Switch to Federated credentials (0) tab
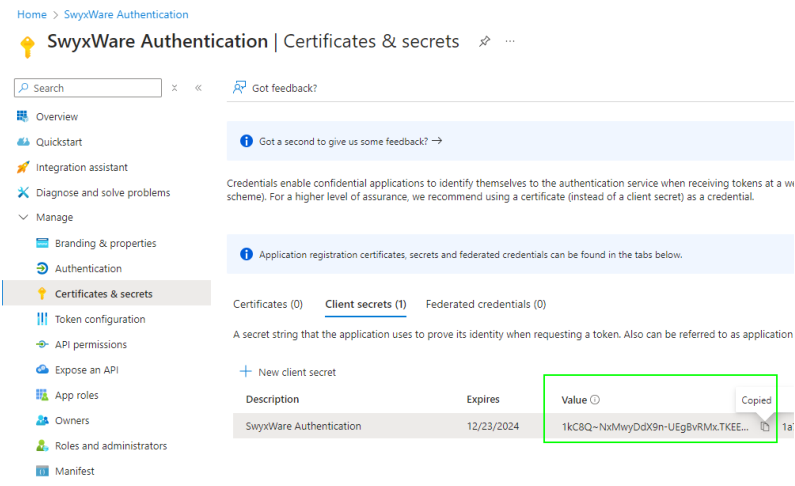The height and width of the screenshot is (486, 795). point(485,304)
